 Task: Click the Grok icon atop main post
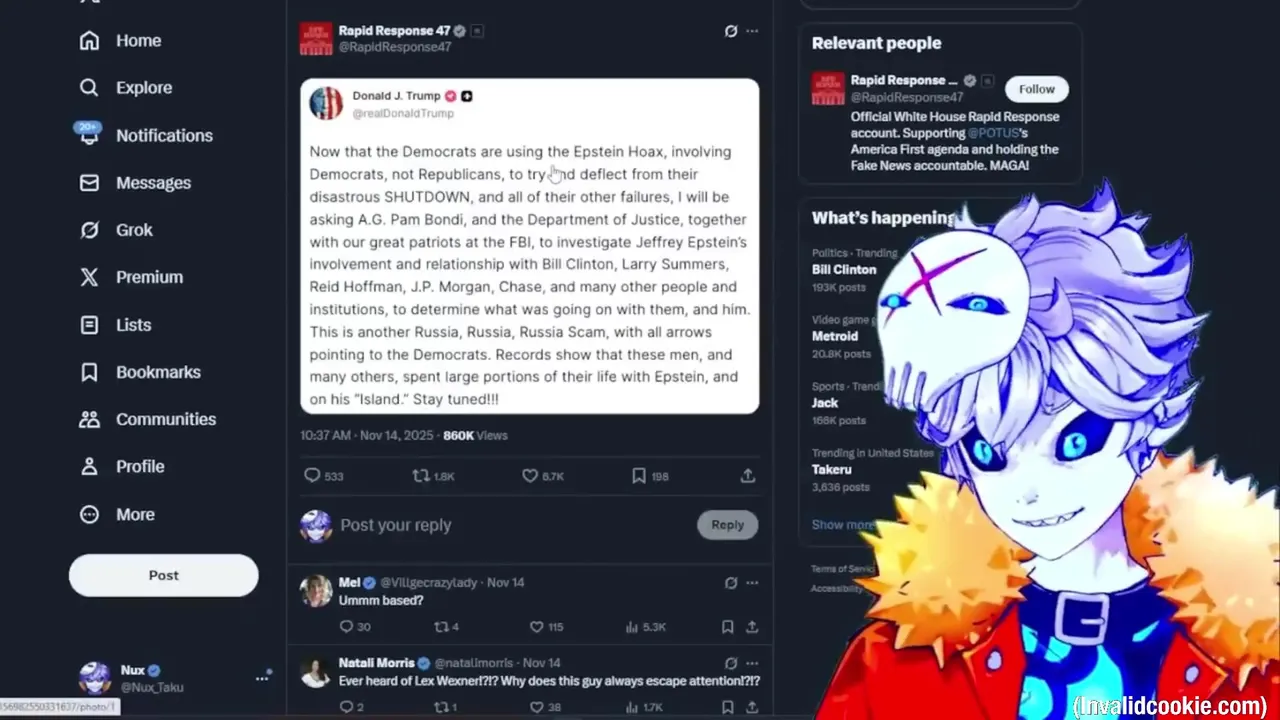(731, 31)
